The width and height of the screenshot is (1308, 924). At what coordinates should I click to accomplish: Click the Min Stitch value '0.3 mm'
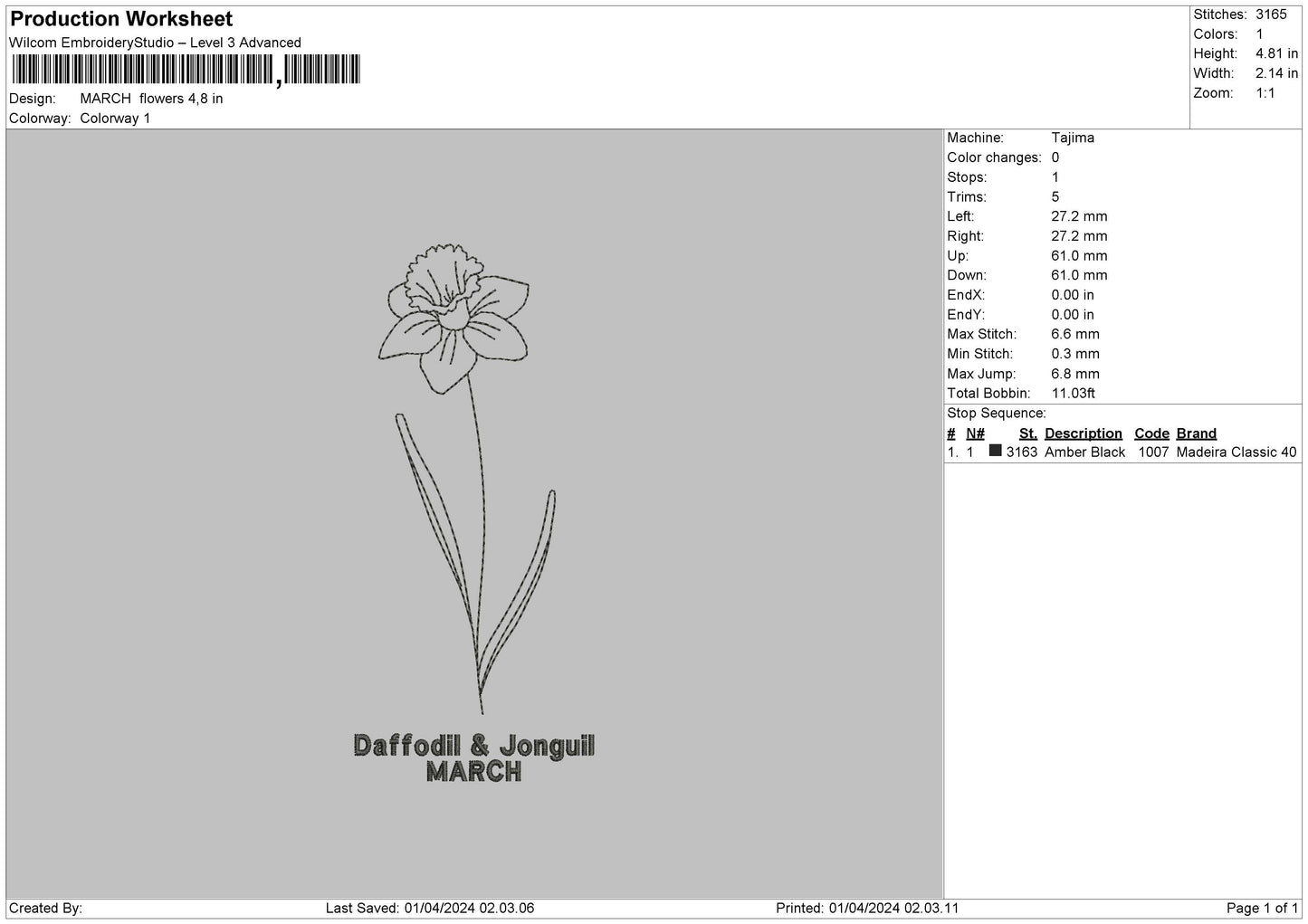pos(1075,354)
